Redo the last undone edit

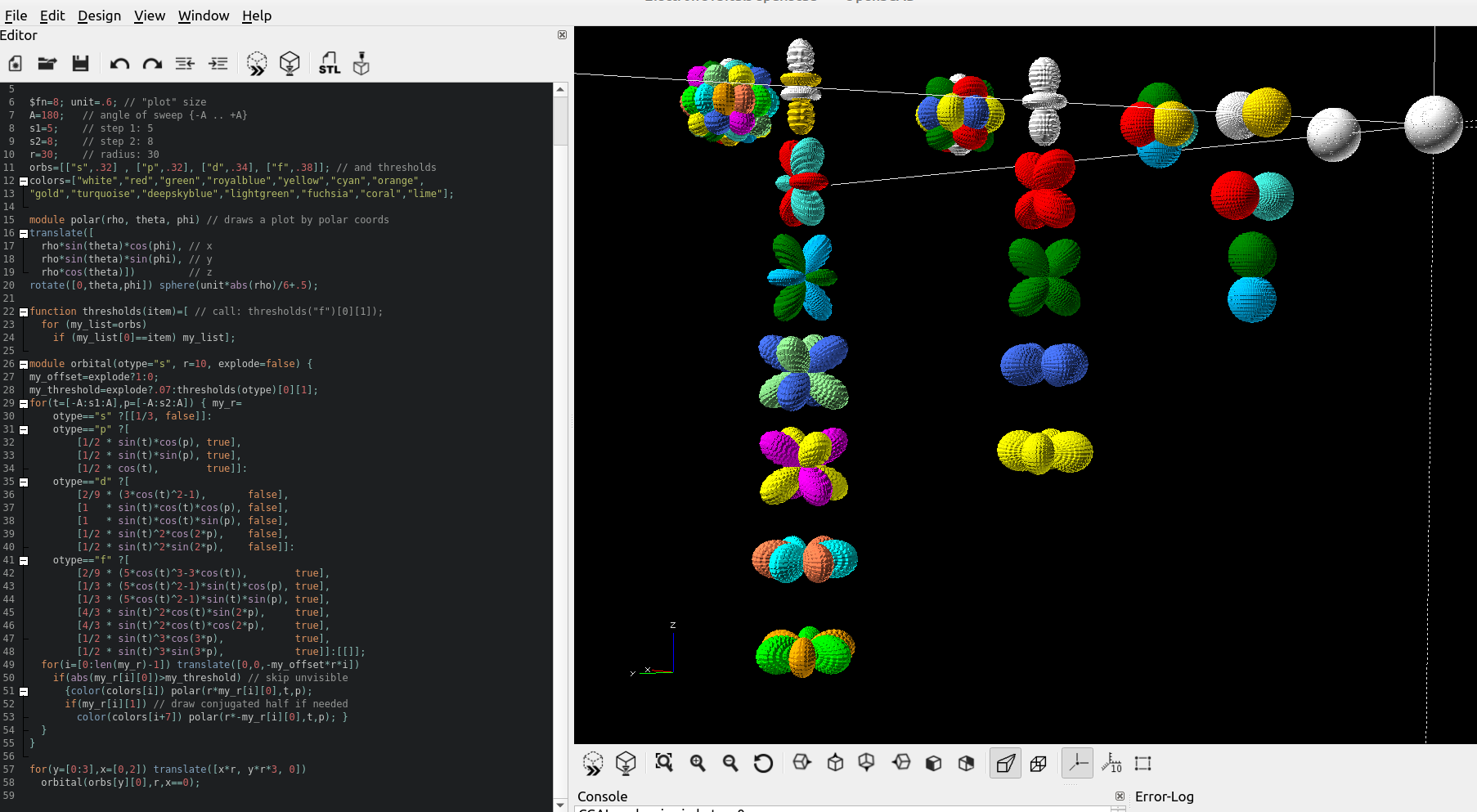(x=152, y=64)
